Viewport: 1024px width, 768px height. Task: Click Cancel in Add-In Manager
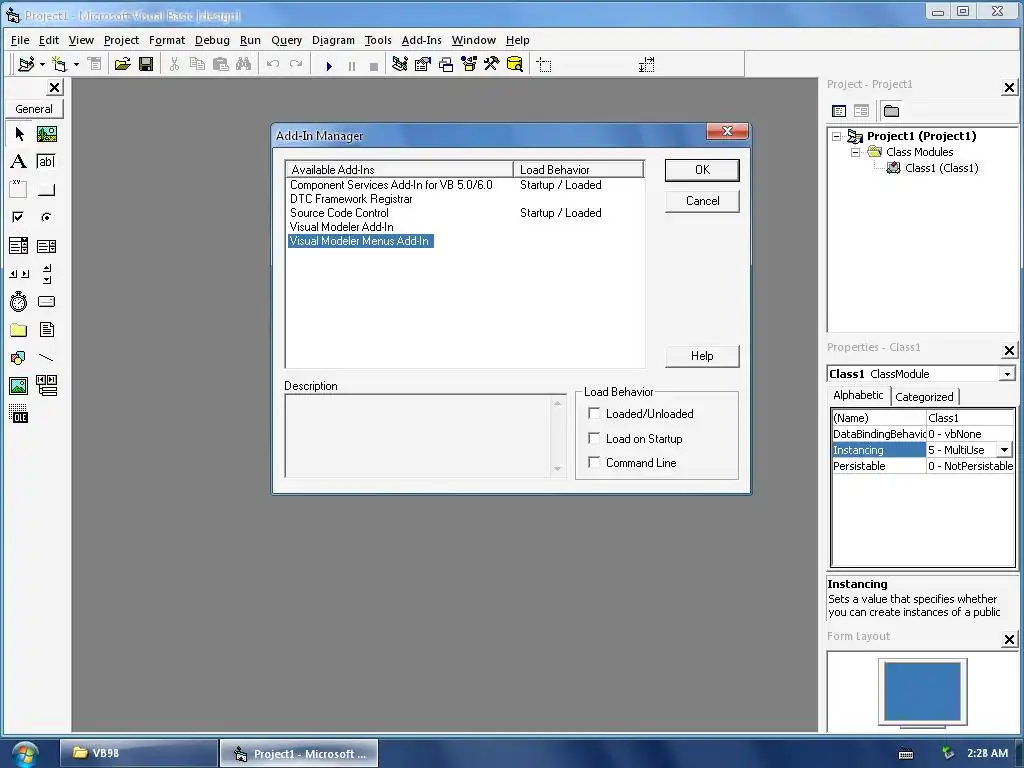click(702, 200)
